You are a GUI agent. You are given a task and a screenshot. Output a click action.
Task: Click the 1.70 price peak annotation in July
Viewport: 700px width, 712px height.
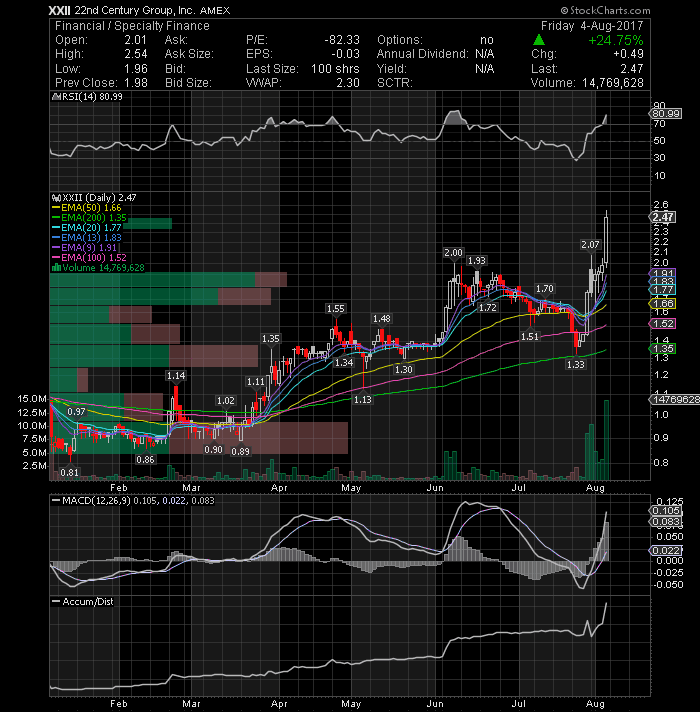(544, 289)
